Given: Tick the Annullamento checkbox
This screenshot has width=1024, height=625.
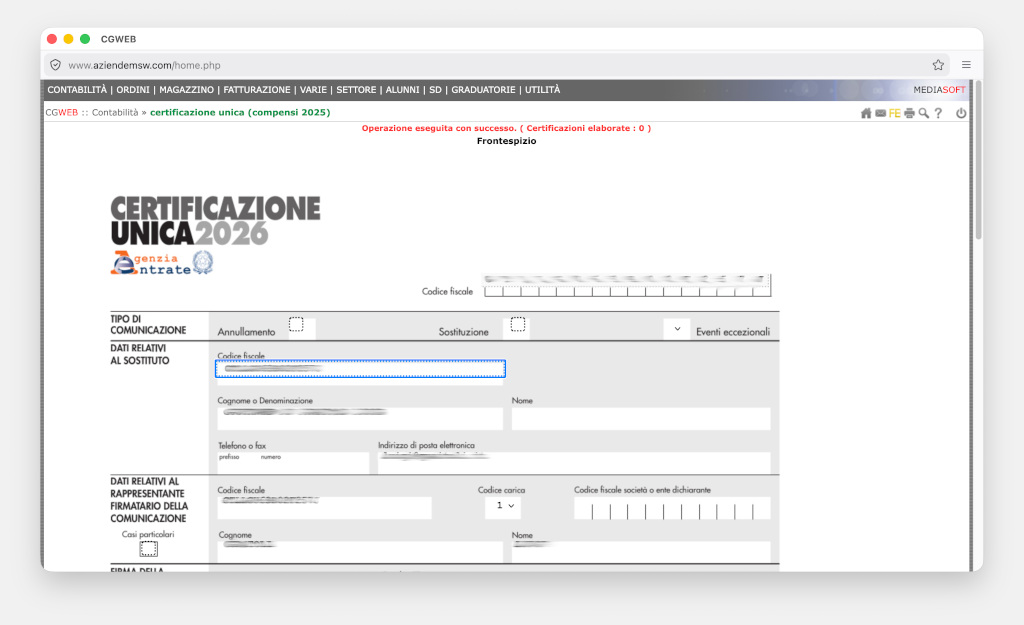Looking at the screenshot, I should pyautogui.click(x=296, y=325).
